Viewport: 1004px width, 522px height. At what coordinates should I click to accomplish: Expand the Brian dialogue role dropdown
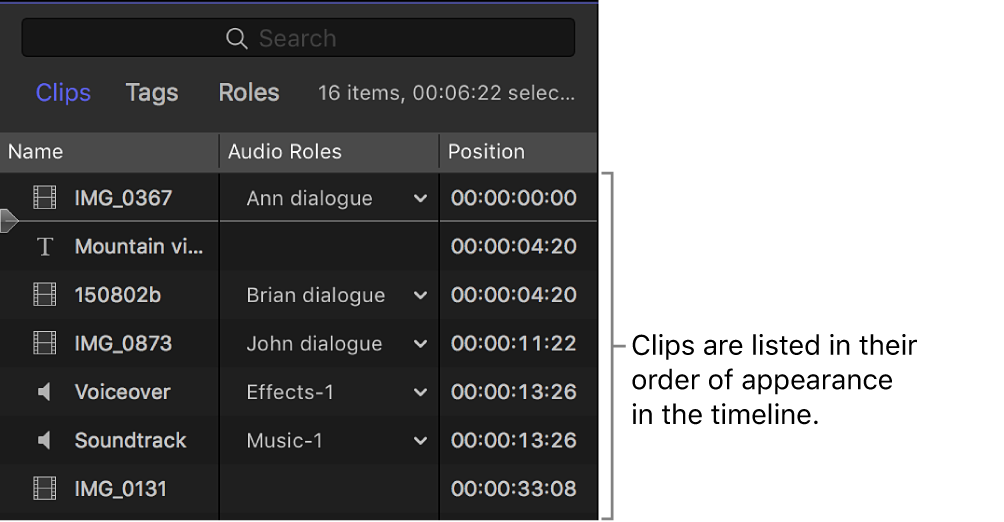(420, 296)
